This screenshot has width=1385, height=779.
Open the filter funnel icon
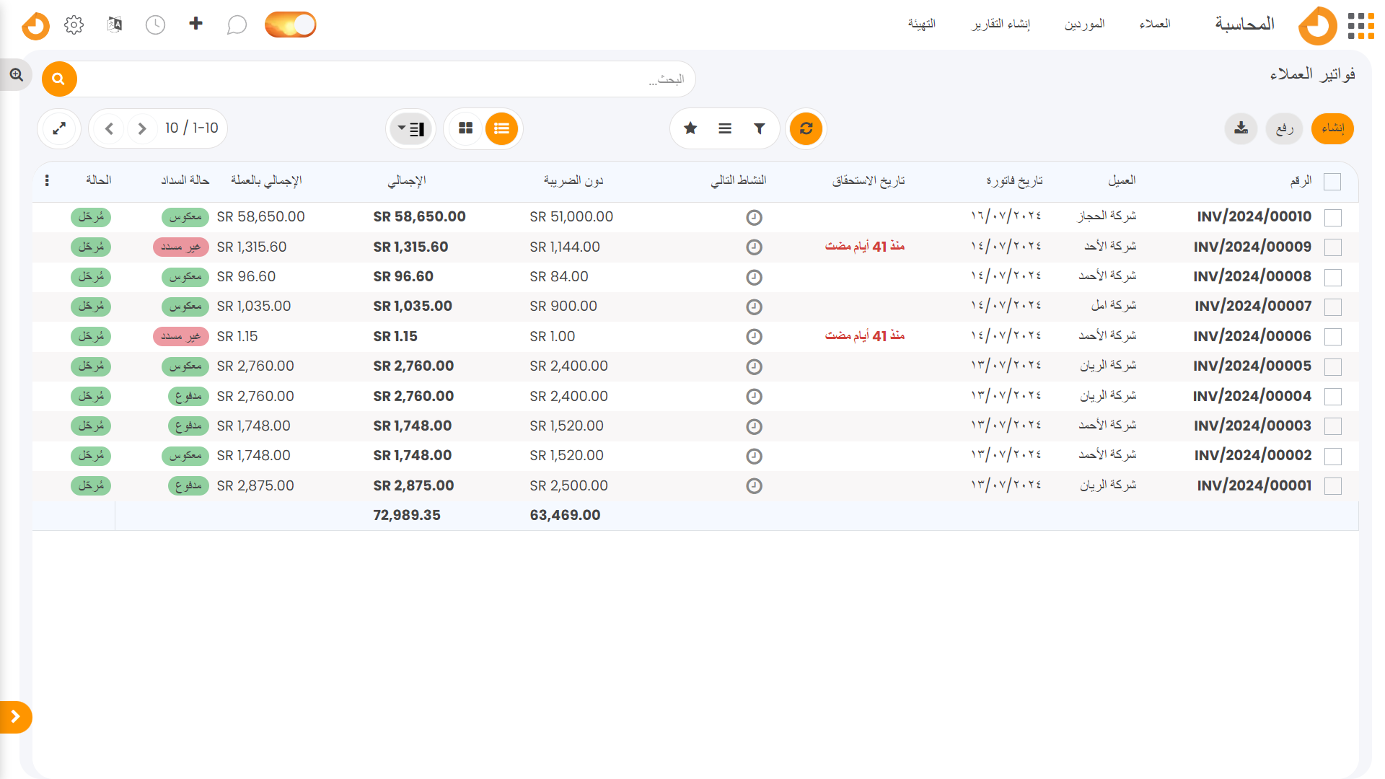(x=759, y=128)
